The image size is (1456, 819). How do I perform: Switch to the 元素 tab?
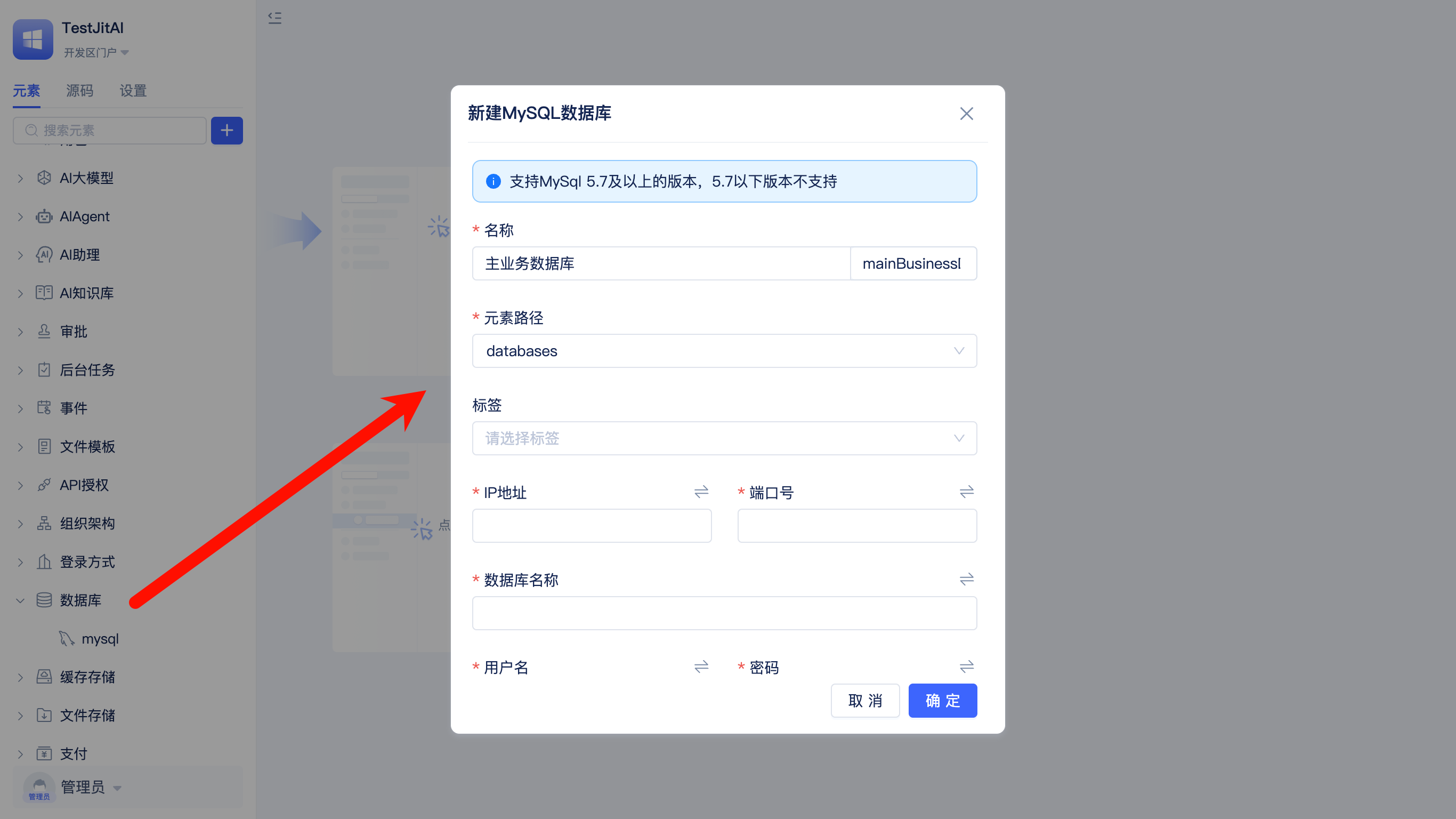27,91
